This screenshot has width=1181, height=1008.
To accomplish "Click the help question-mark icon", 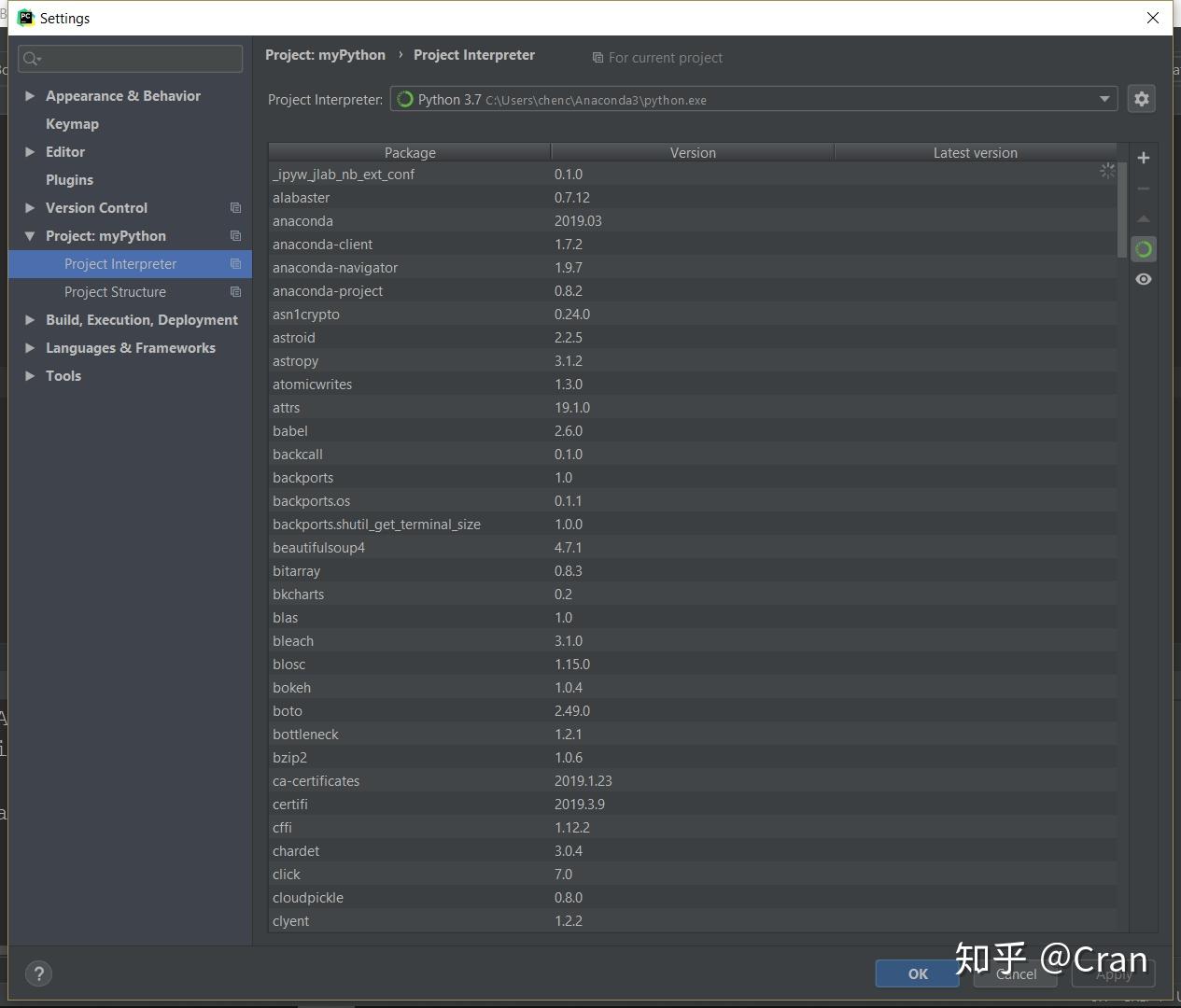I will click(x=38, y=973).
